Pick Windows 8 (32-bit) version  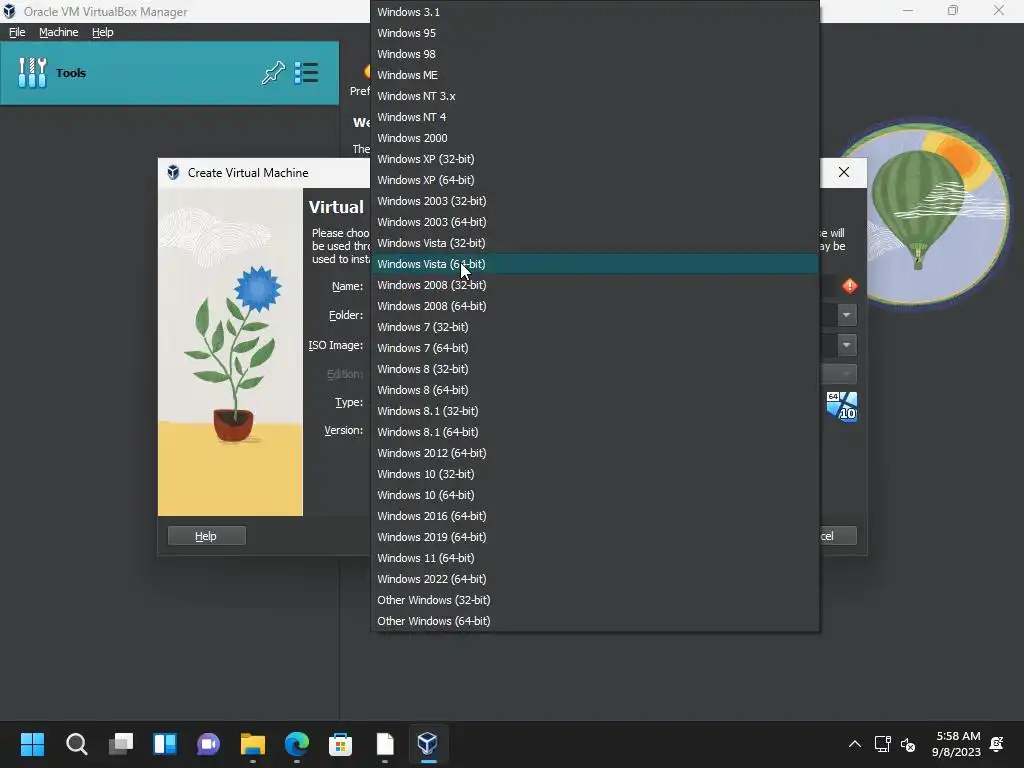click(x=595, y=369)
